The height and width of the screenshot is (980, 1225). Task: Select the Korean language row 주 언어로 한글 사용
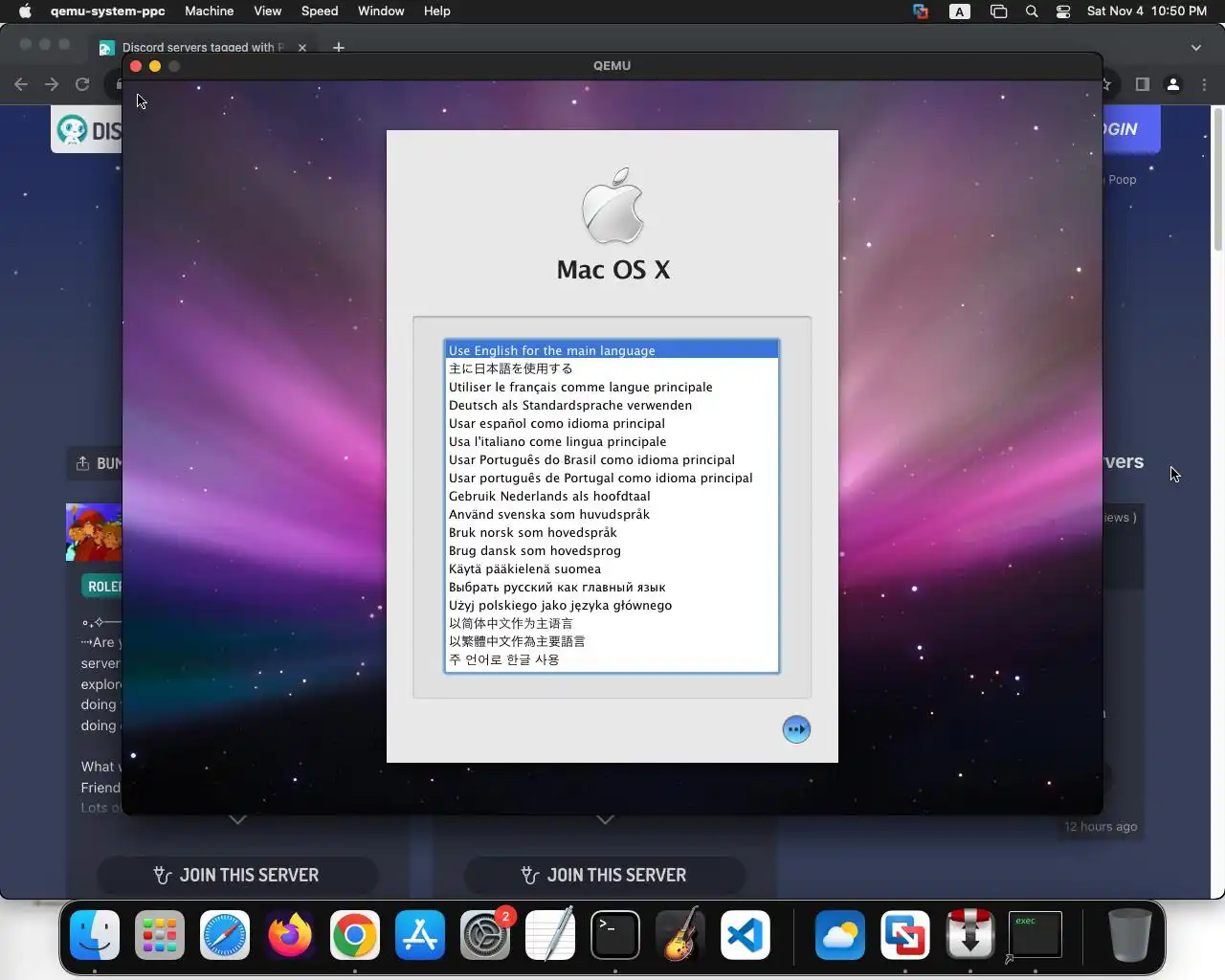pyautogui.click(x=612, y=659)
